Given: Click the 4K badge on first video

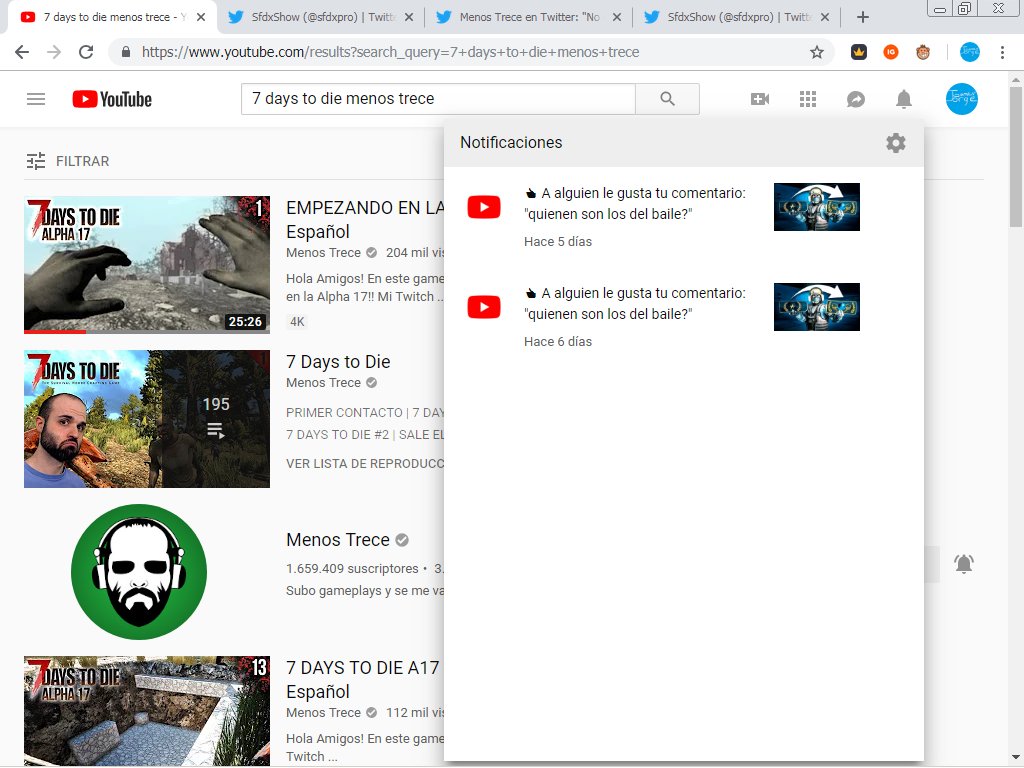Looking at the screenshot, I should [297, 321].
